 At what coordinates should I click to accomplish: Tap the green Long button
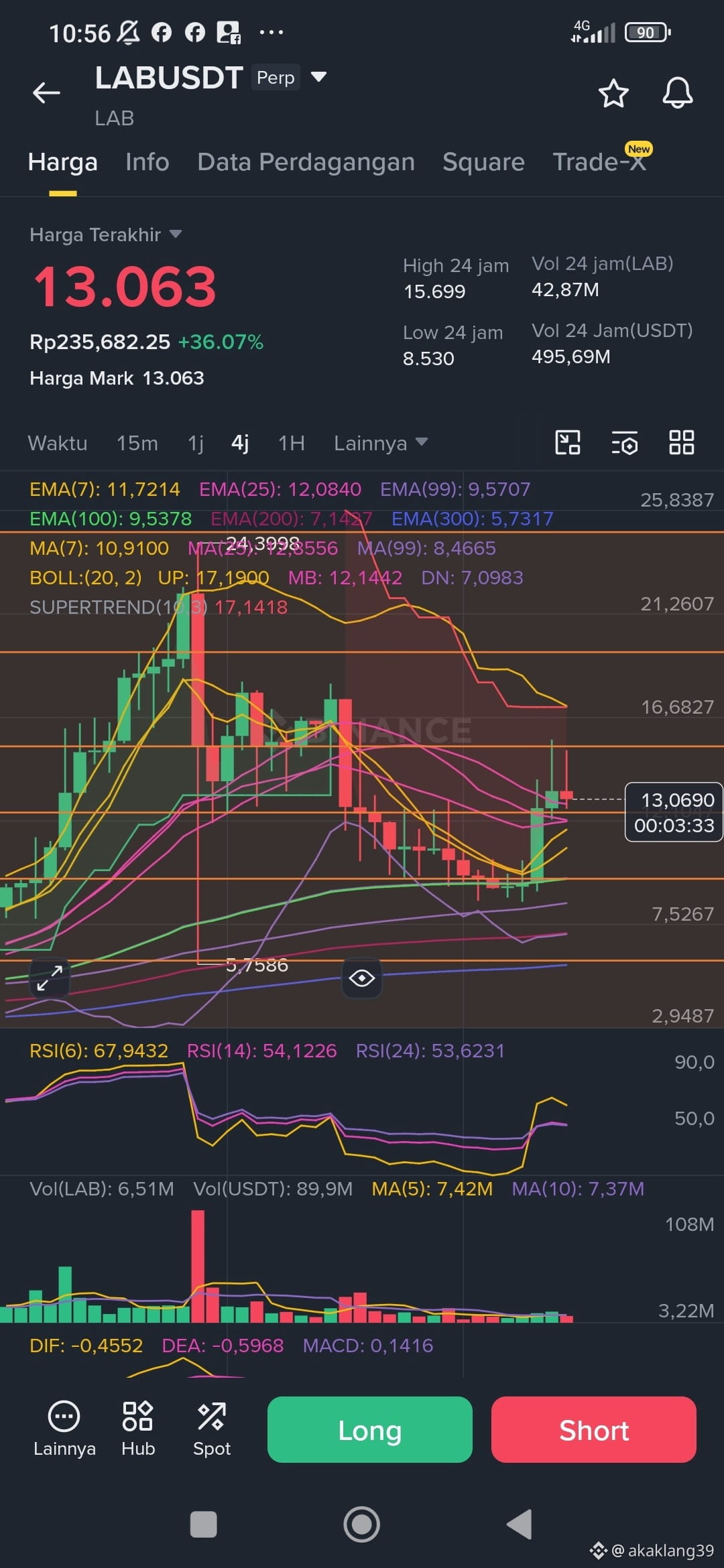coord(369,1429)
